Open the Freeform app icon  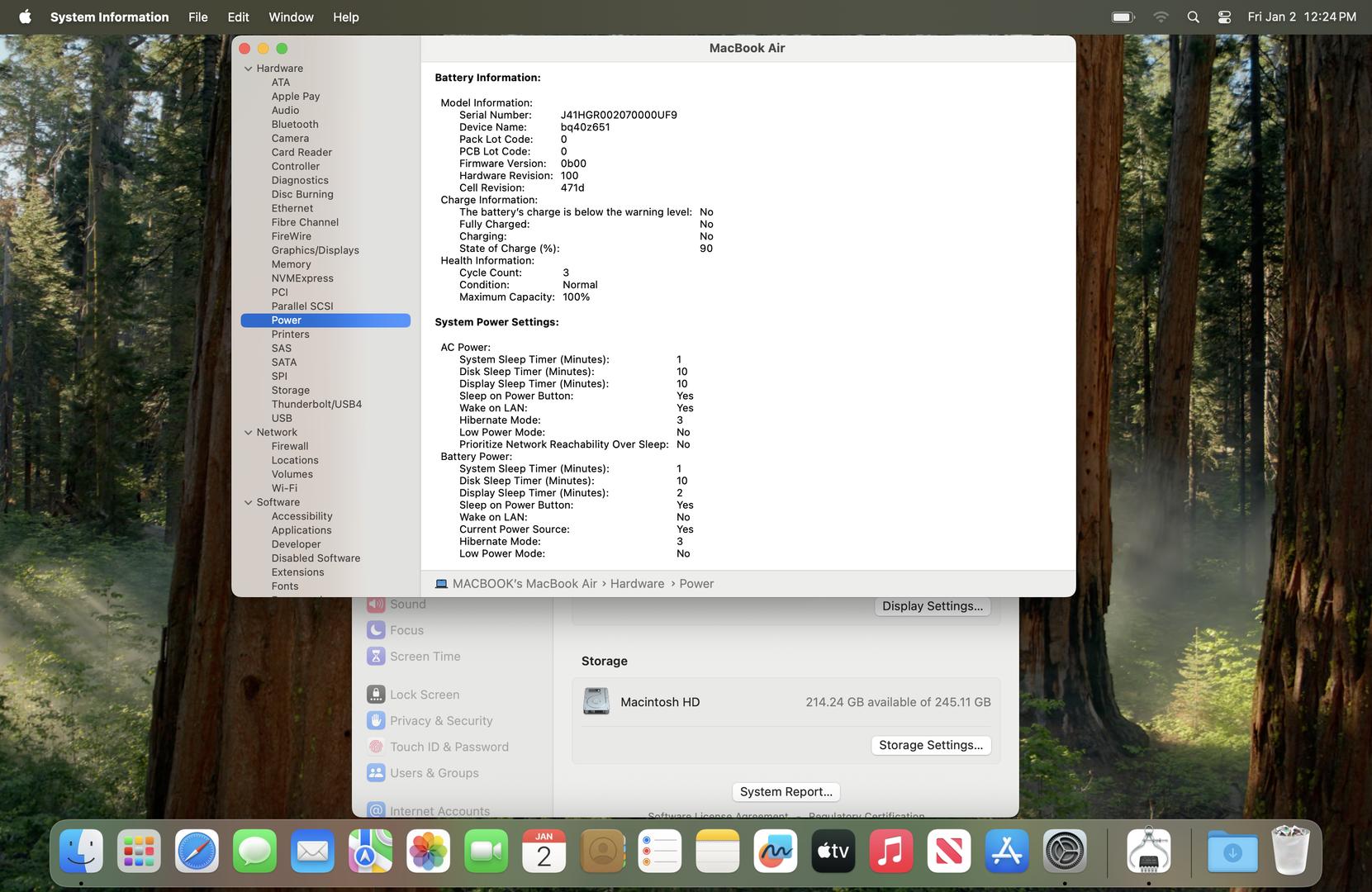775,852
